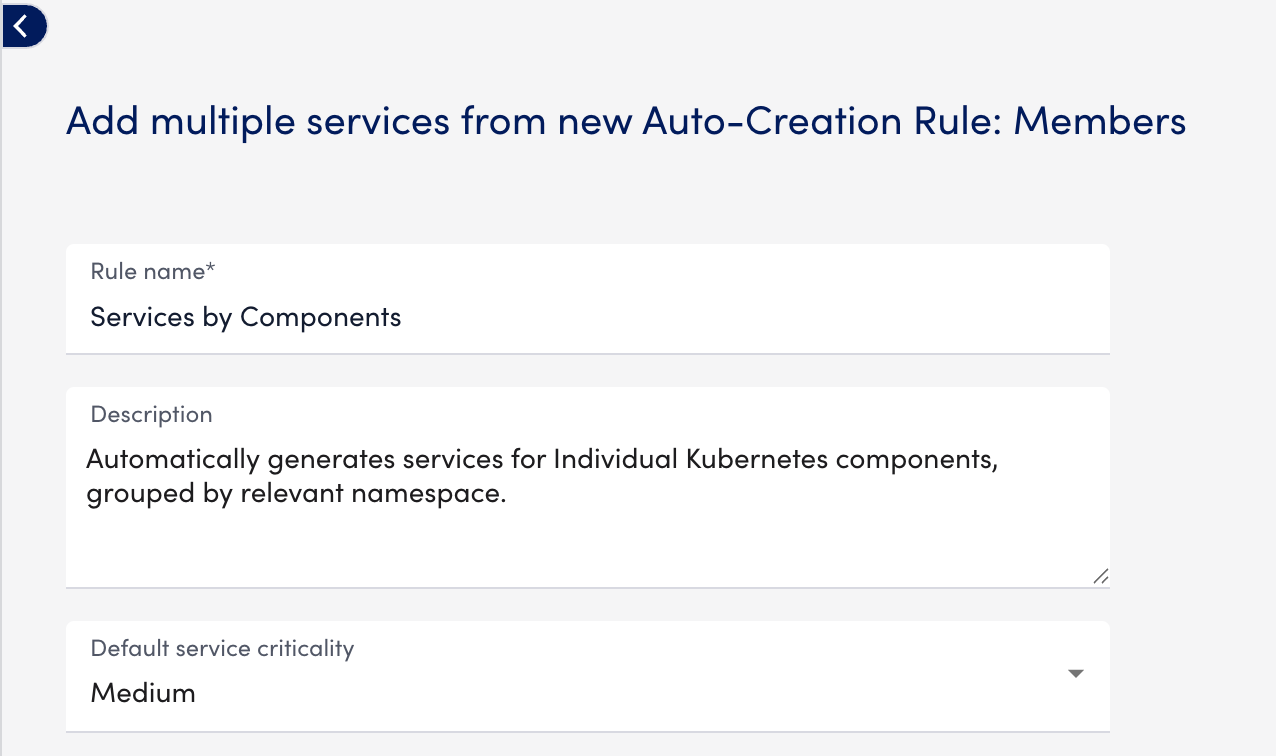
Task: Click the Description field label
Action: [x=151, y=414]
